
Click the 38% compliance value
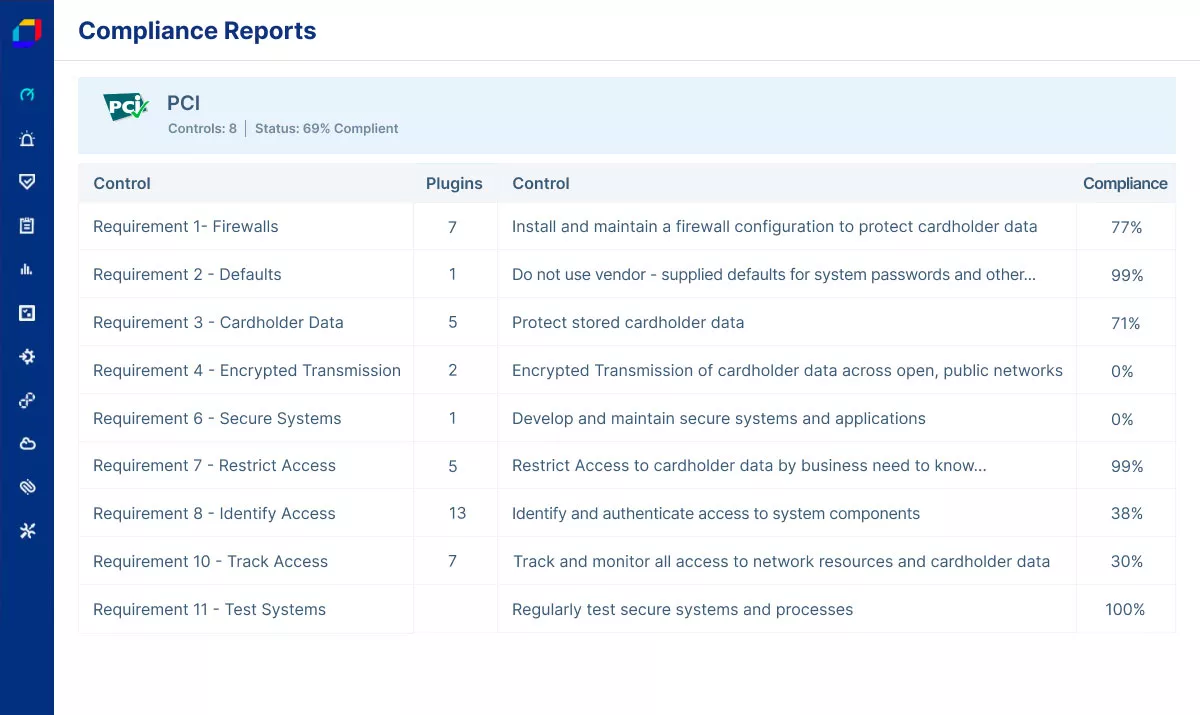(1127, 513)
